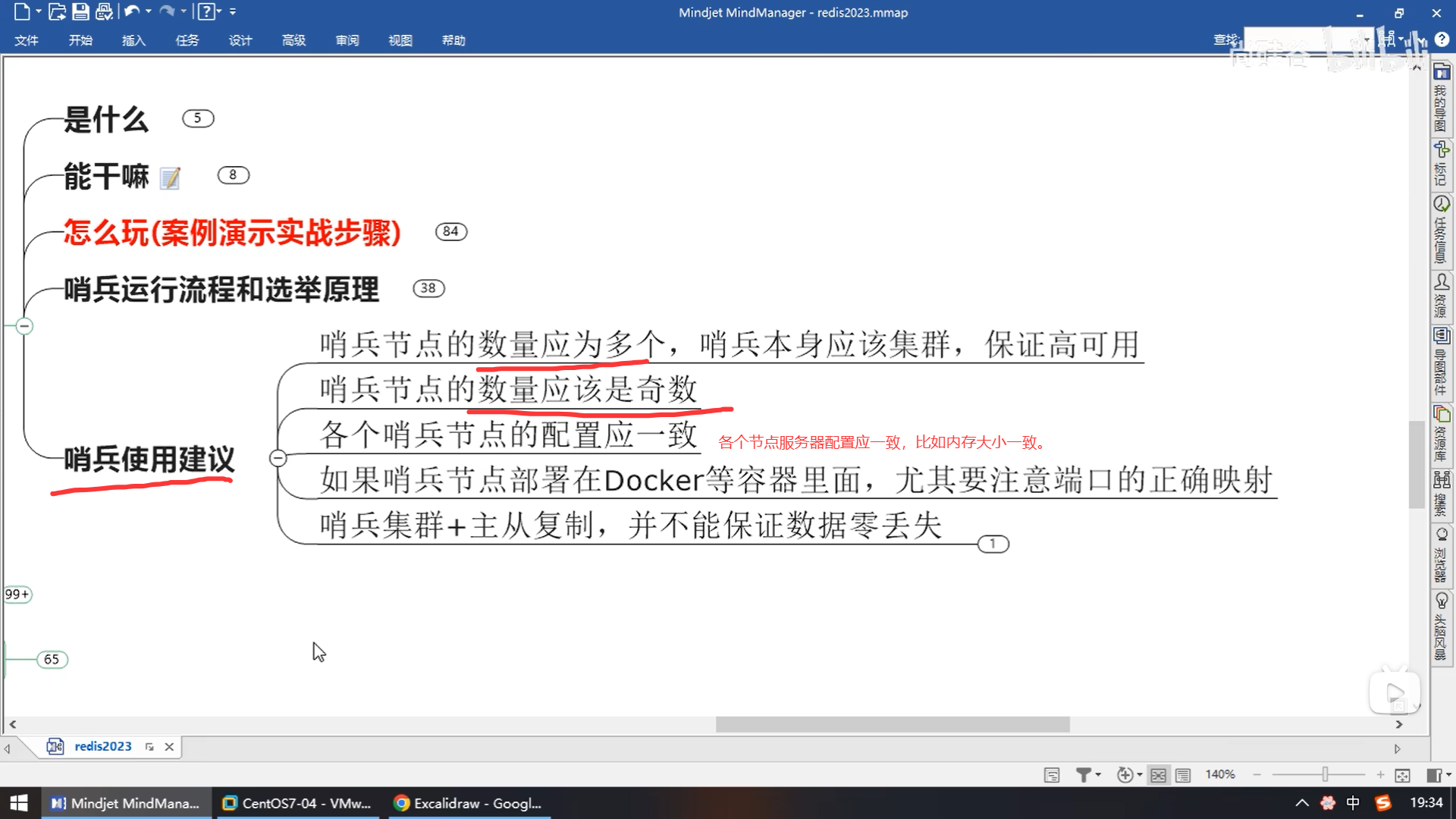Click the print preview icon
The height and width of the screenshot is (819, 1456).
[x=104, y=11]
